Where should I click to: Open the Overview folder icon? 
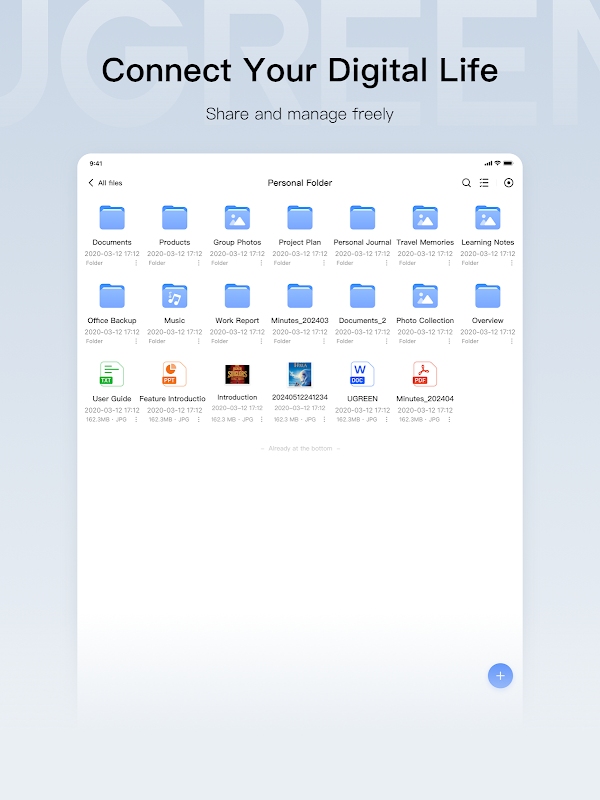(488, 296)
